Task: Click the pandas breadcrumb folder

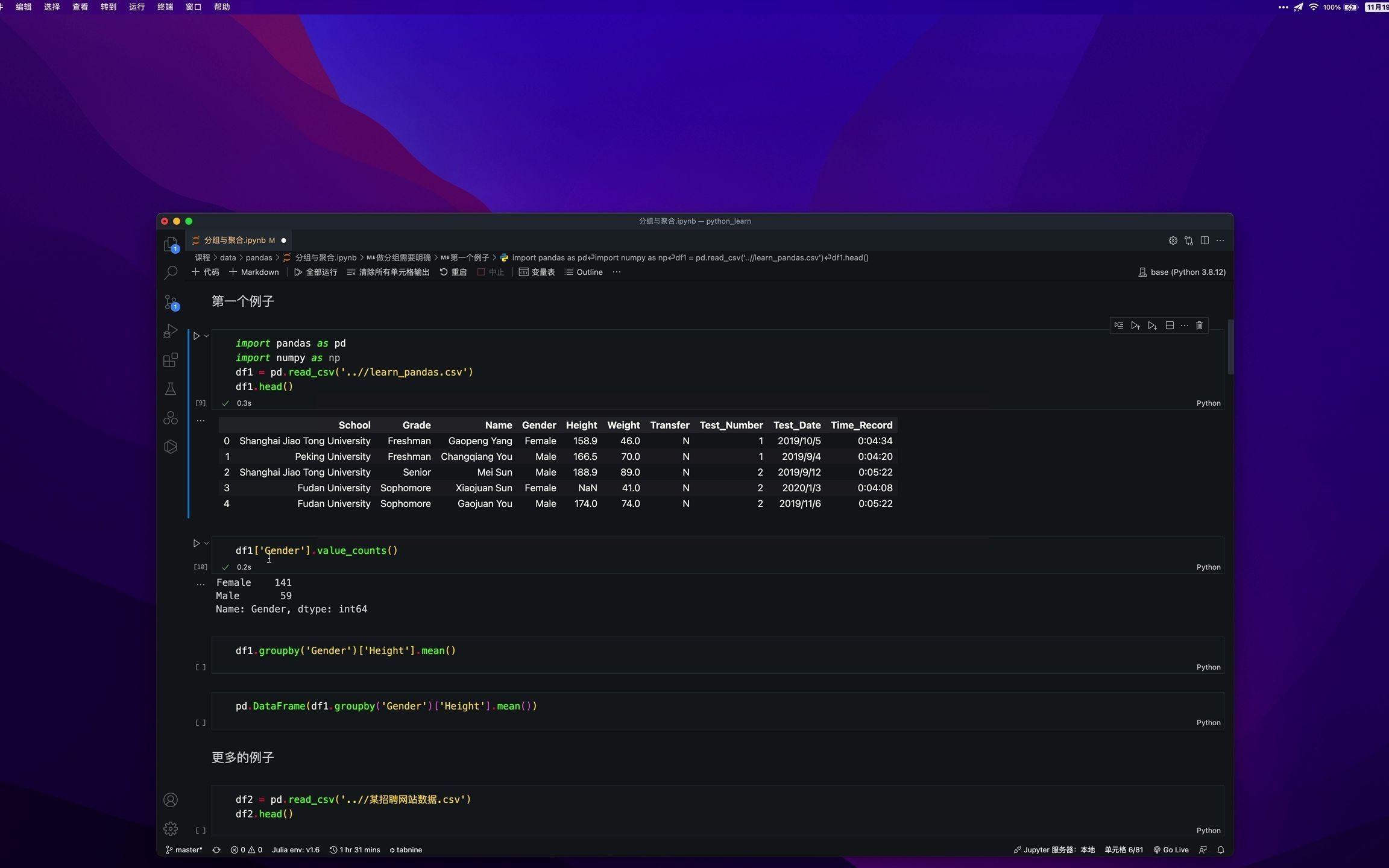Action: pyautogui.click(x=259, y=258)
